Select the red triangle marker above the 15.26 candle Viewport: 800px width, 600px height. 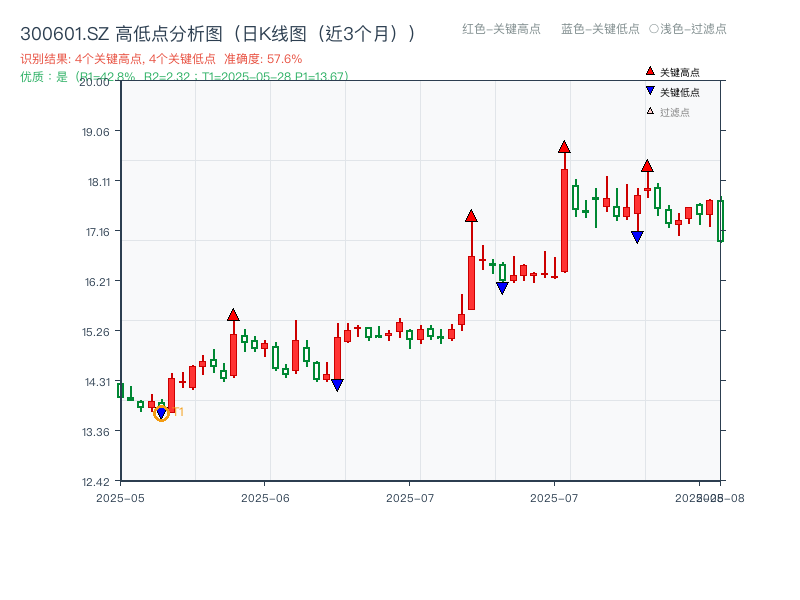[234, 314]
